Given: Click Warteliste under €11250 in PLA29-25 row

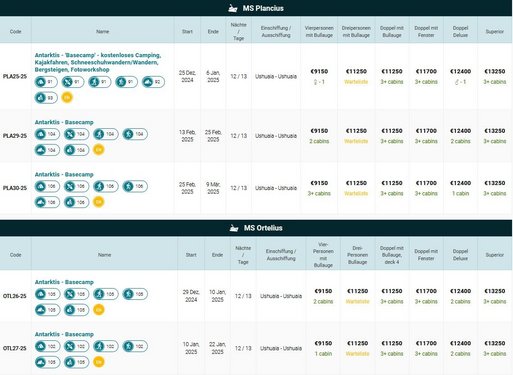Looking at the screenshot, I should pos(356,141).
